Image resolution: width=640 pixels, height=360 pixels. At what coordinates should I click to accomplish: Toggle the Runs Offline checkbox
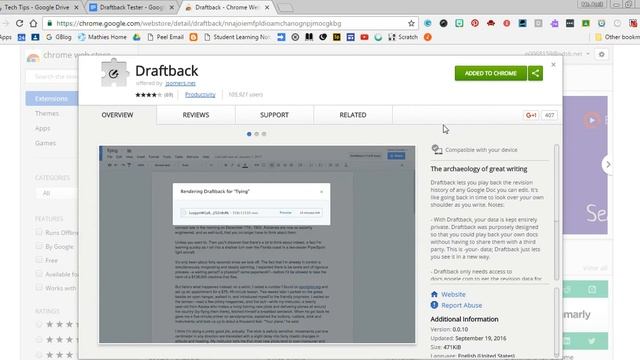point(39,232)
